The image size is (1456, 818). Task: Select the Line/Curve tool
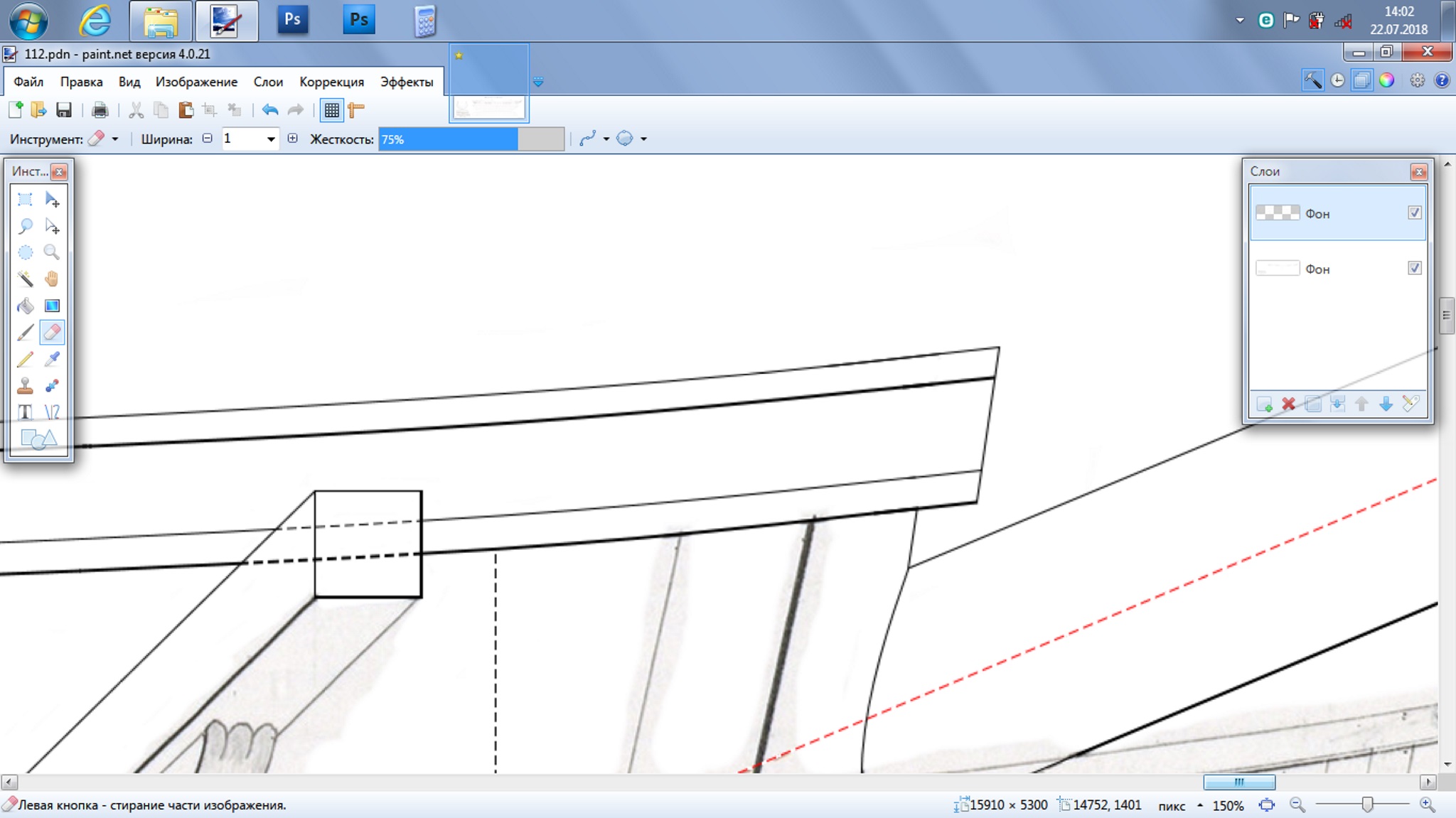[x=52, y=412]
